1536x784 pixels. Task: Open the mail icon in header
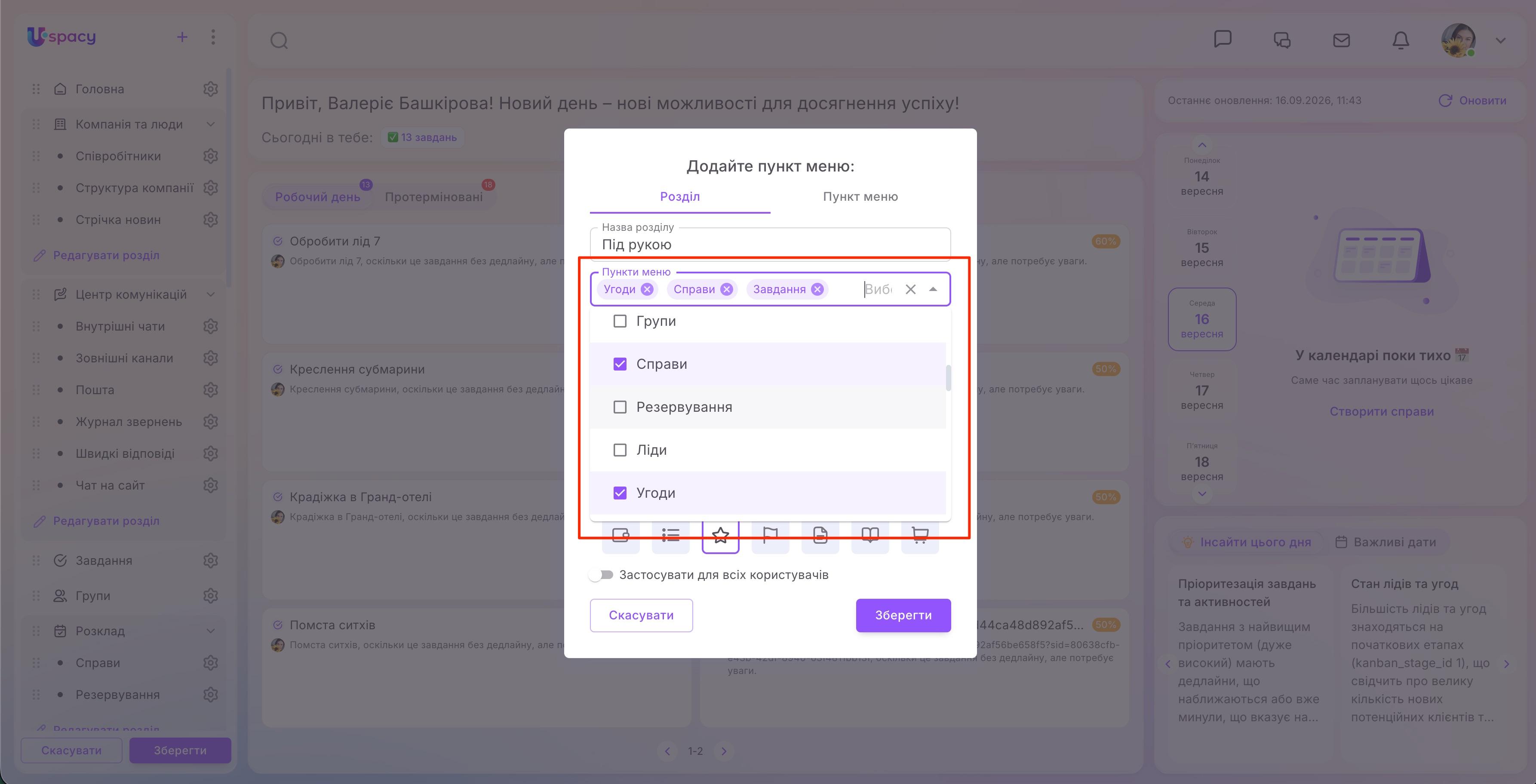pos(1342,40)
